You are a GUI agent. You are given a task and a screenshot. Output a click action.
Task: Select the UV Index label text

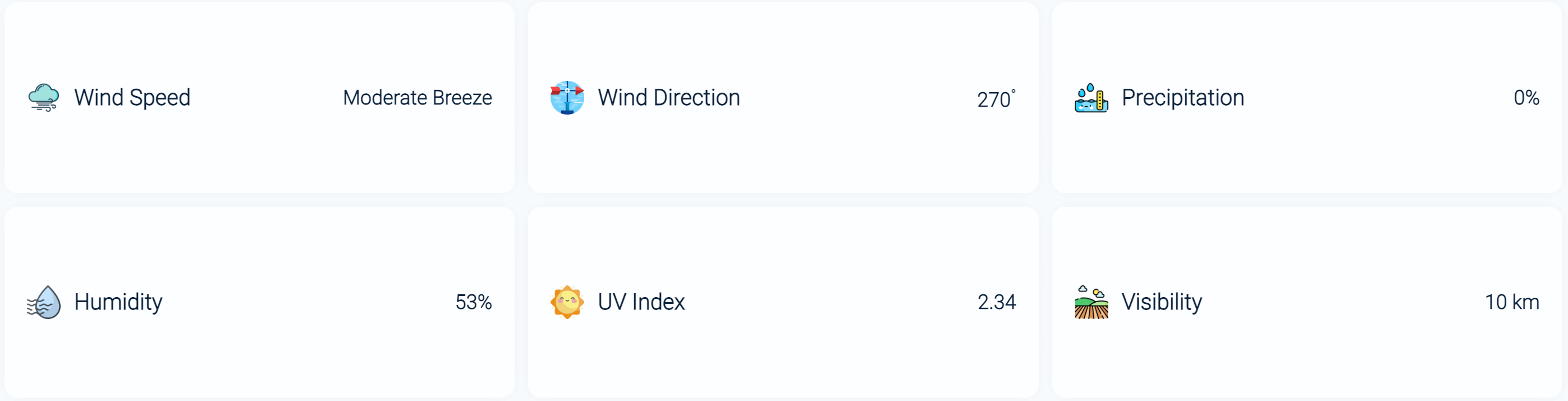tap(641, 302)
